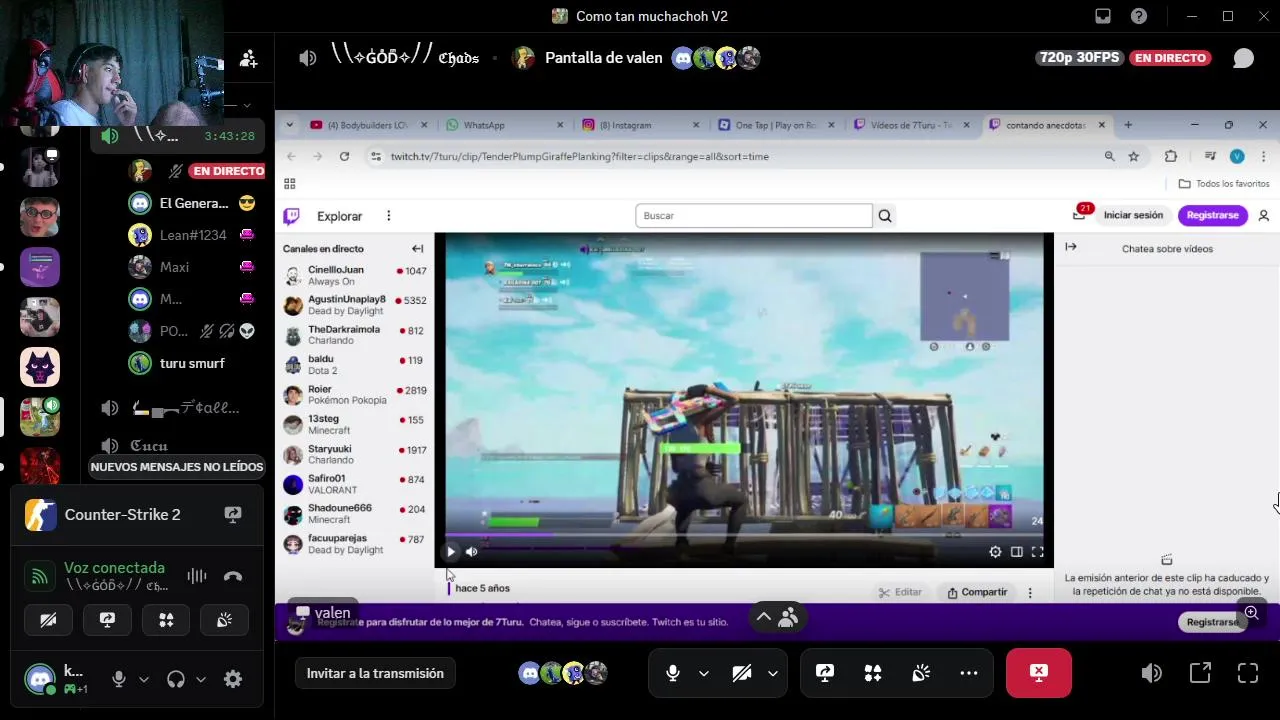The height and width of the screenshot is (720, 1280).
Task: Open Discord user settings gear
Action: pyautogui.click(x=233, y=679)
